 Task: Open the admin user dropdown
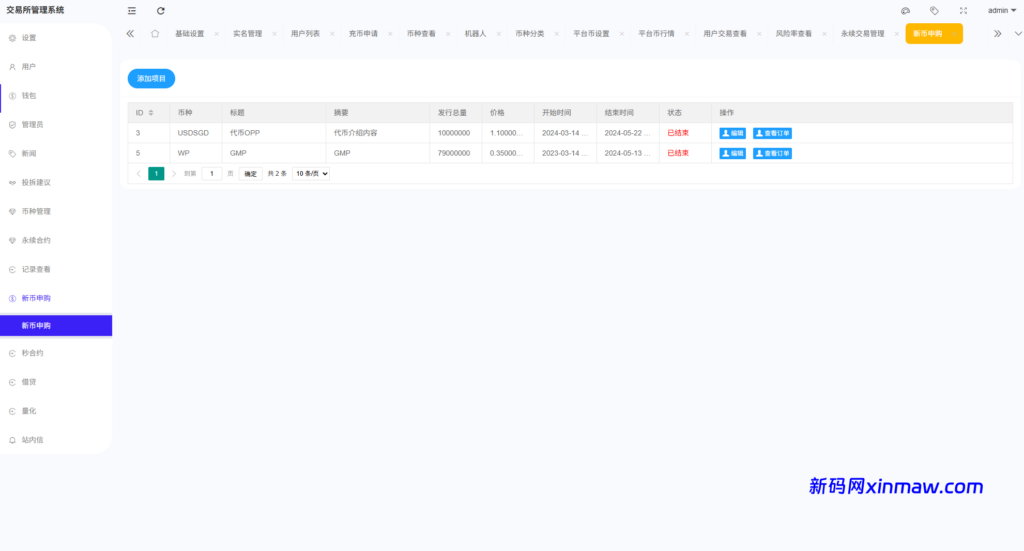coord(1001,10)
